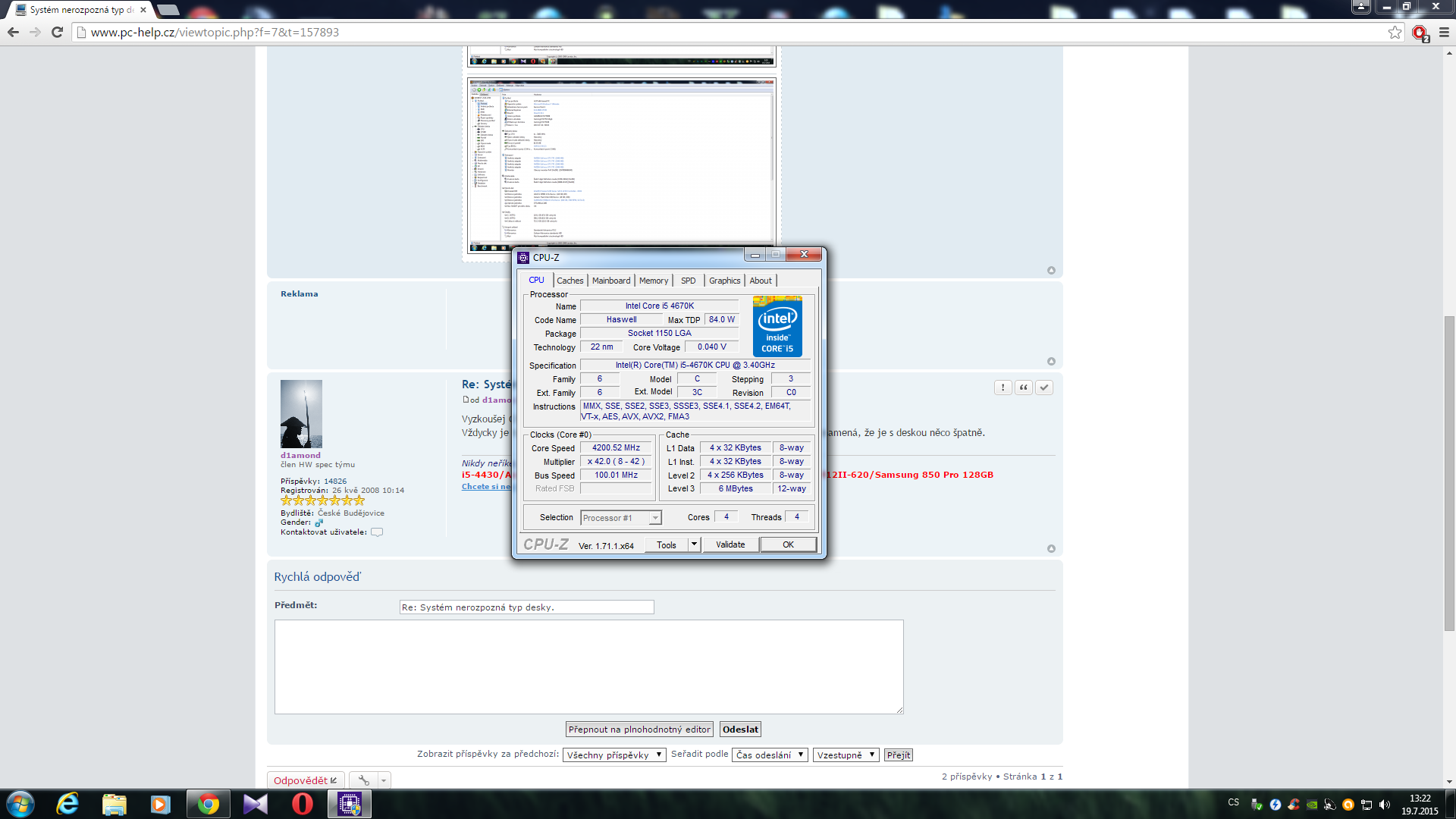This screenshot has height=819, width=1456.
Task: Click contact user speech bubble icon
Action: point(377,532)
